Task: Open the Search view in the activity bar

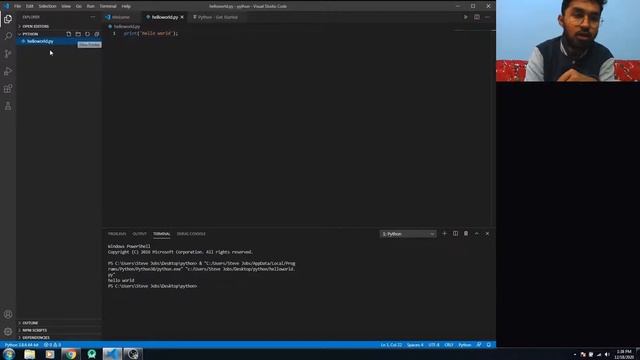Action: click(x=8, y=36)
